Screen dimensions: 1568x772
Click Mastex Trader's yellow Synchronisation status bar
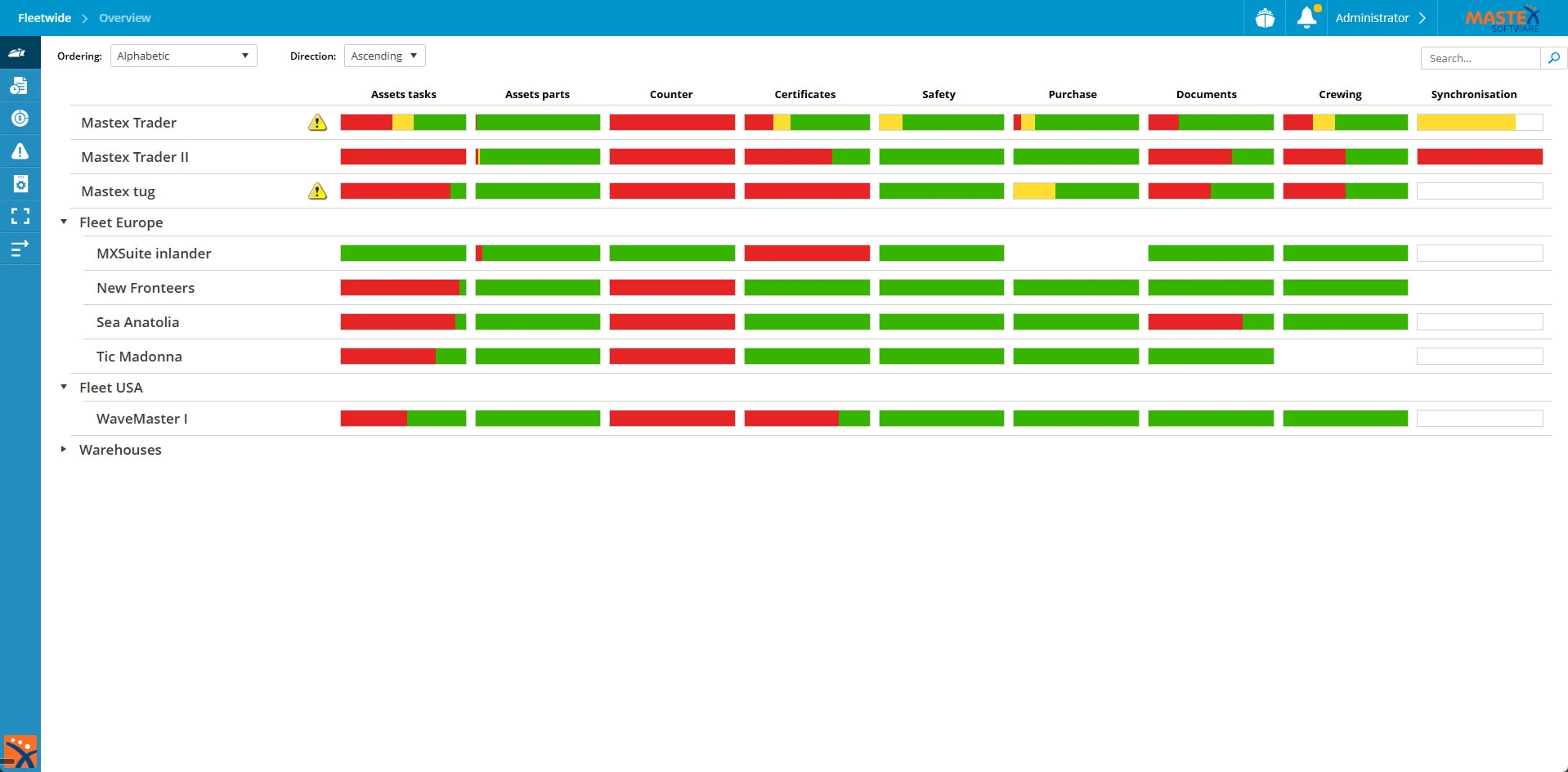coord(1466,123)
